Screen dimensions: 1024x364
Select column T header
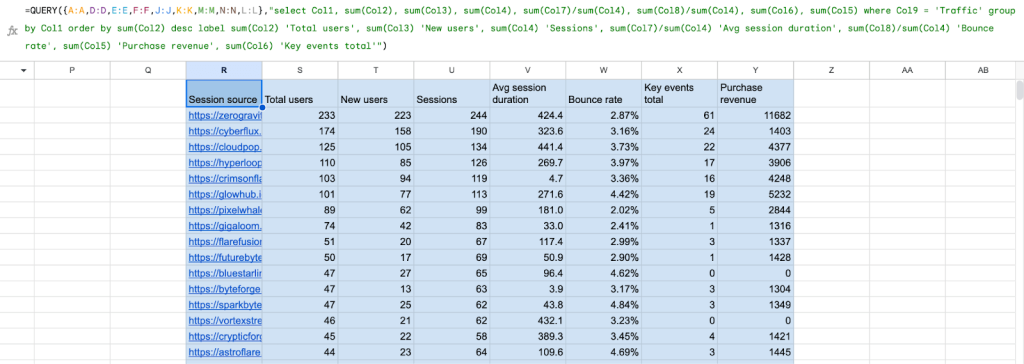coord(376,71)
